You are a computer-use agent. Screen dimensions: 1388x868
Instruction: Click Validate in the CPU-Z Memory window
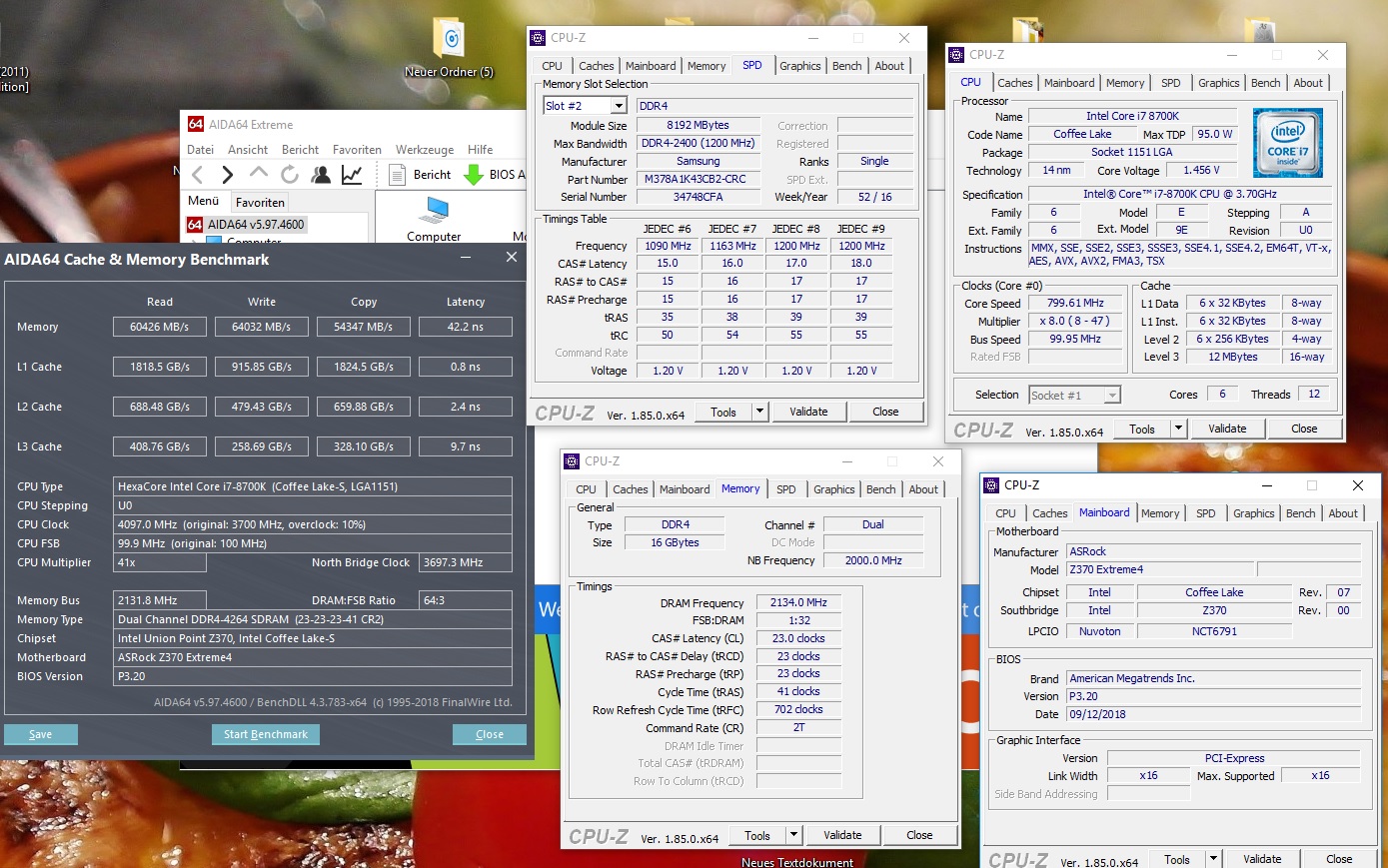pyautogui.click(x=842, y=835)
